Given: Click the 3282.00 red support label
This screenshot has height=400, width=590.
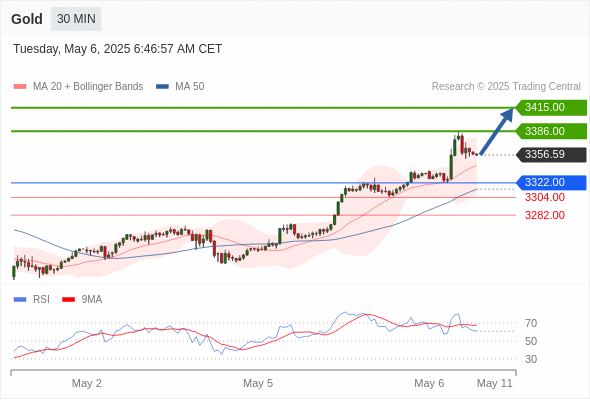Looking at the screenshot, I should point(545,215).
